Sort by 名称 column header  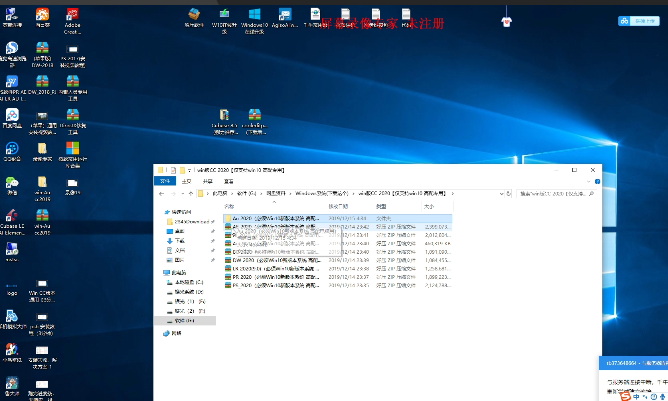pos(229,206)
